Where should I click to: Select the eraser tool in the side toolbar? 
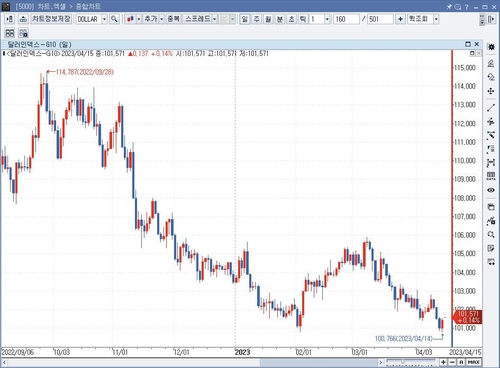coord(491,63)
